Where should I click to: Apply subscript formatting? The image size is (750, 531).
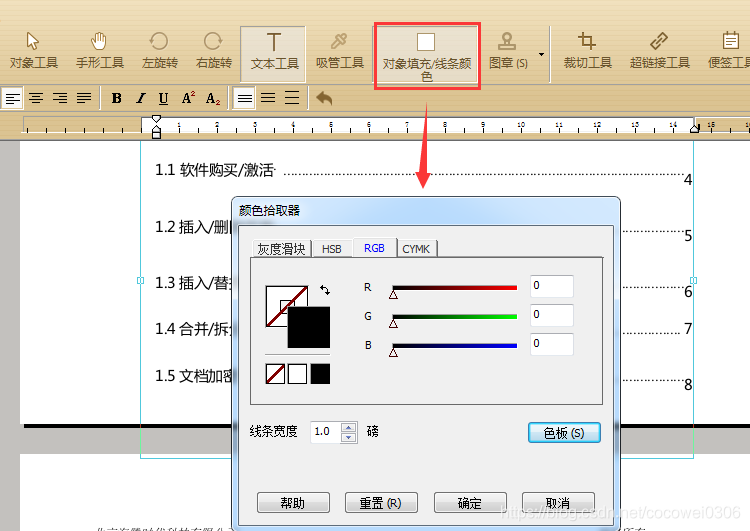pos(213,99)
